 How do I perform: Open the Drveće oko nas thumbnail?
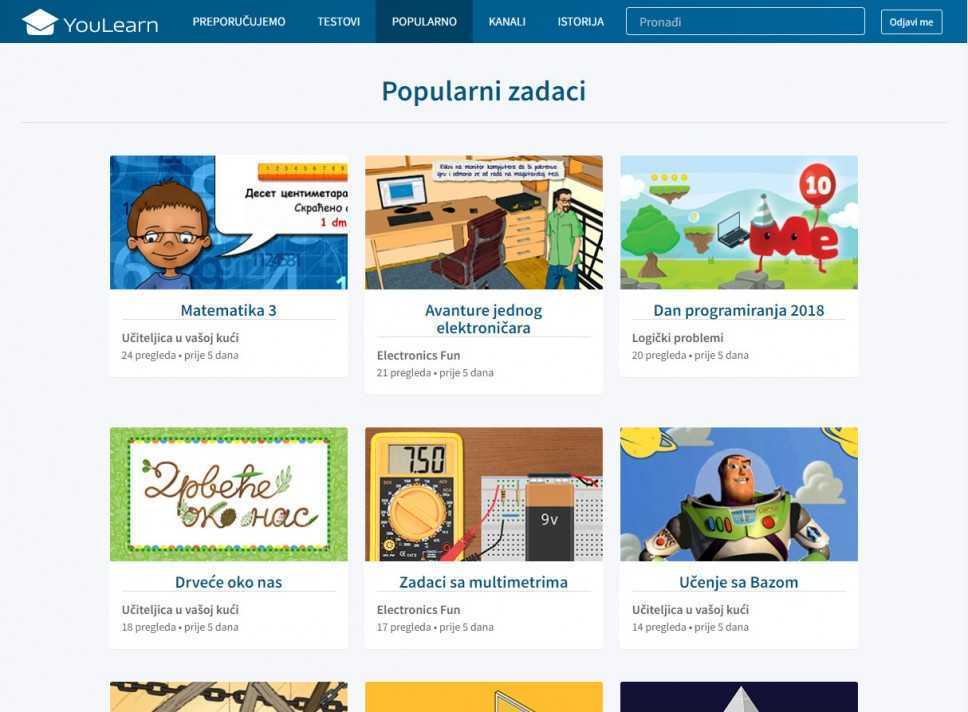[x=229, y=494]
